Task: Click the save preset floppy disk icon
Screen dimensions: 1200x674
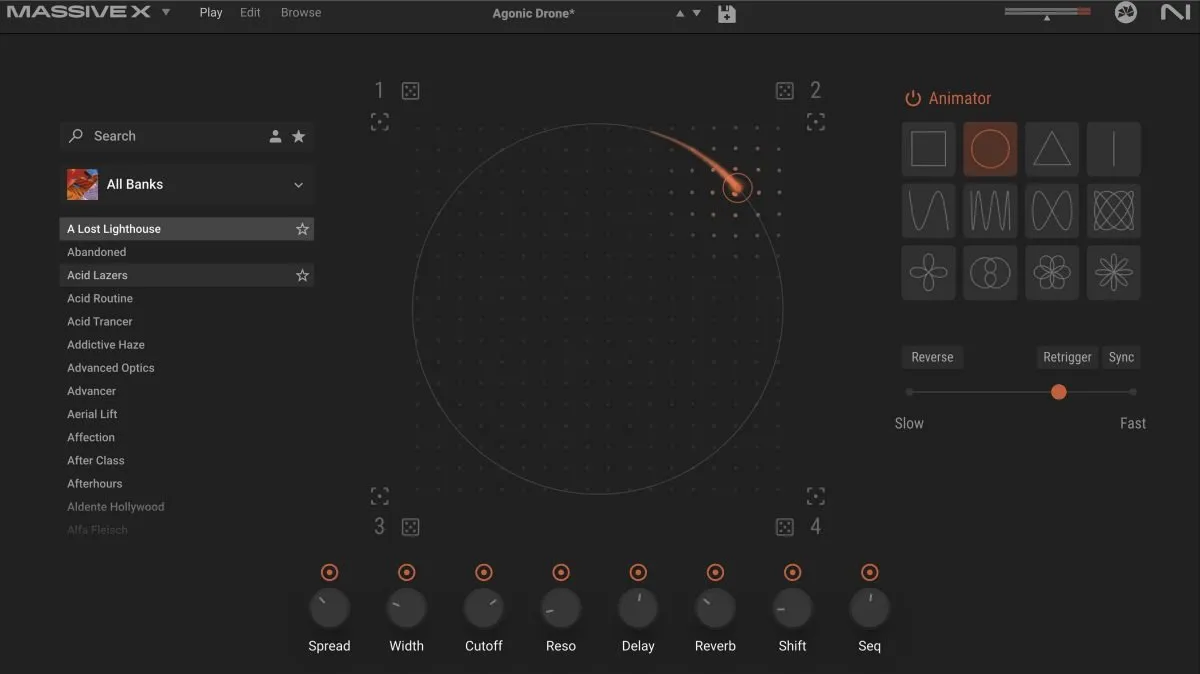Action: point(727,14)
